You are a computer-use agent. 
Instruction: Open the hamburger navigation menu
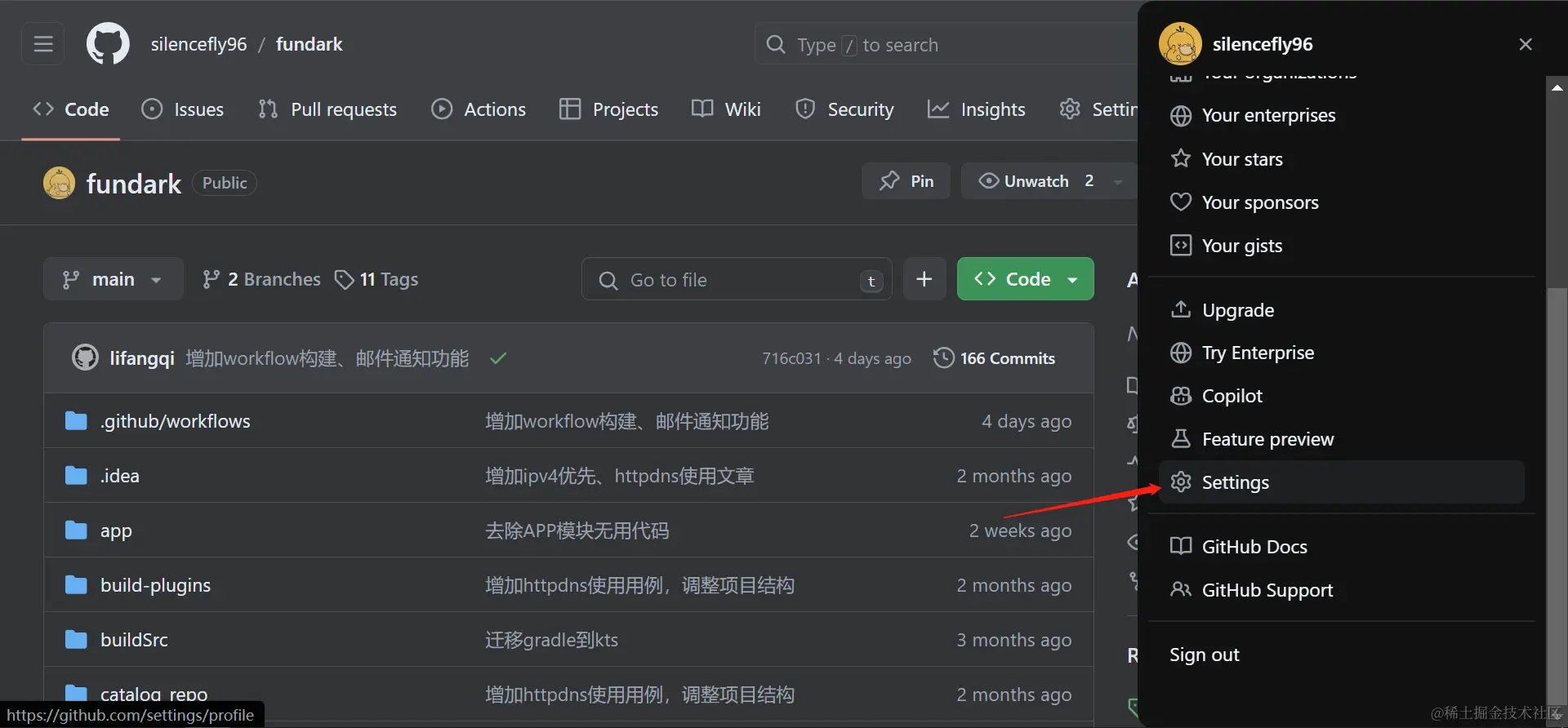click(43, 44)
